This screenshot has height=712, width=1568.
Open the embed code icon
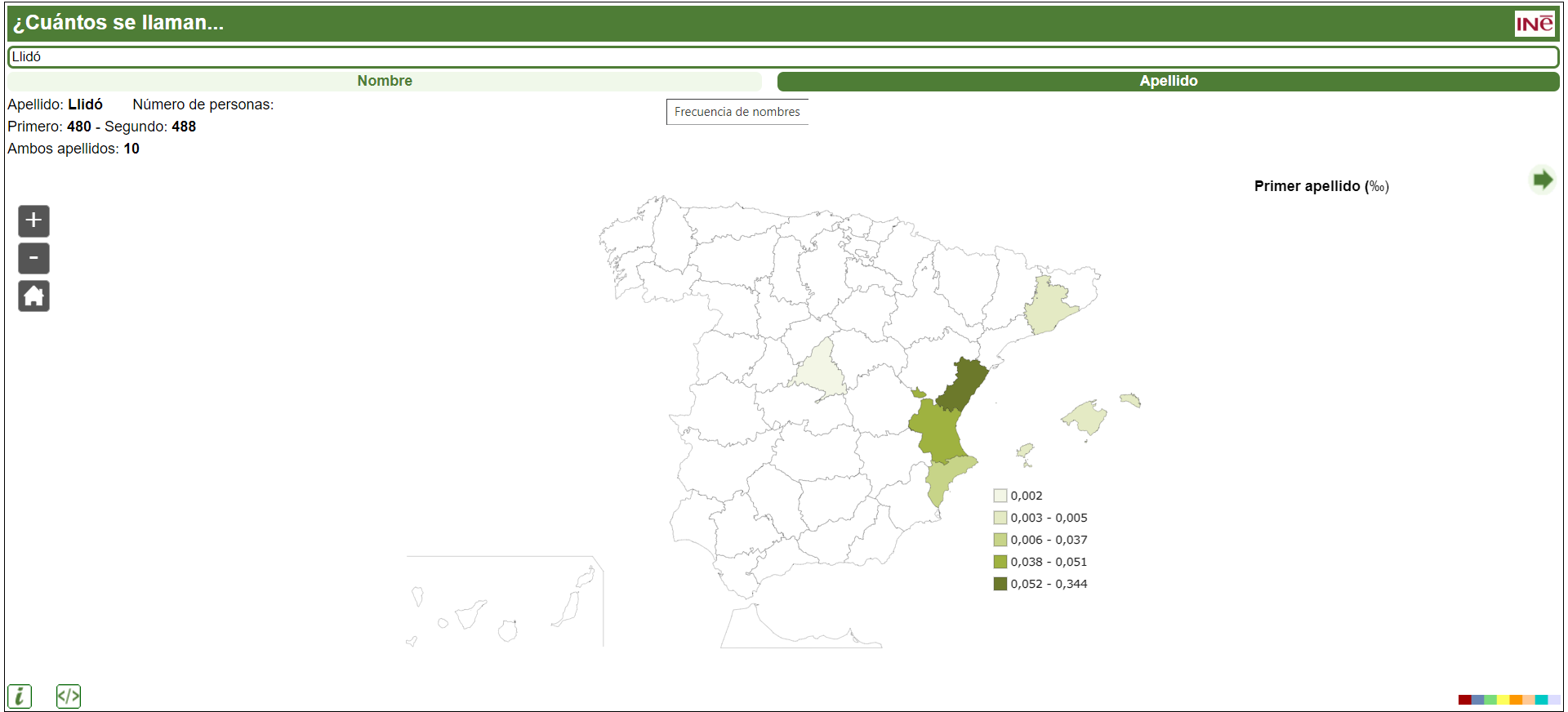click(x=69, y=696)
